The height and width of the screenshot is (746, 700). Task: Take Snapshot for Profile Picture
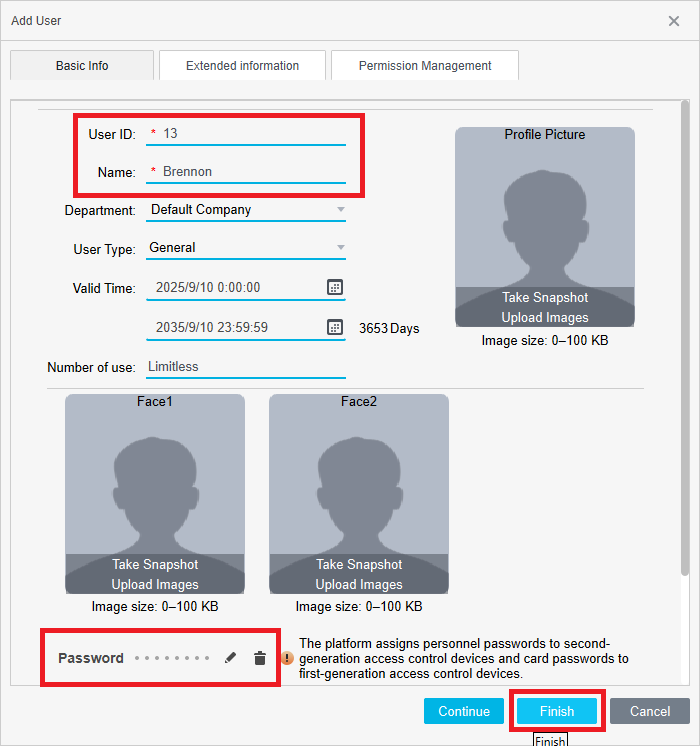pyautogui.click(x=545, y=298)
